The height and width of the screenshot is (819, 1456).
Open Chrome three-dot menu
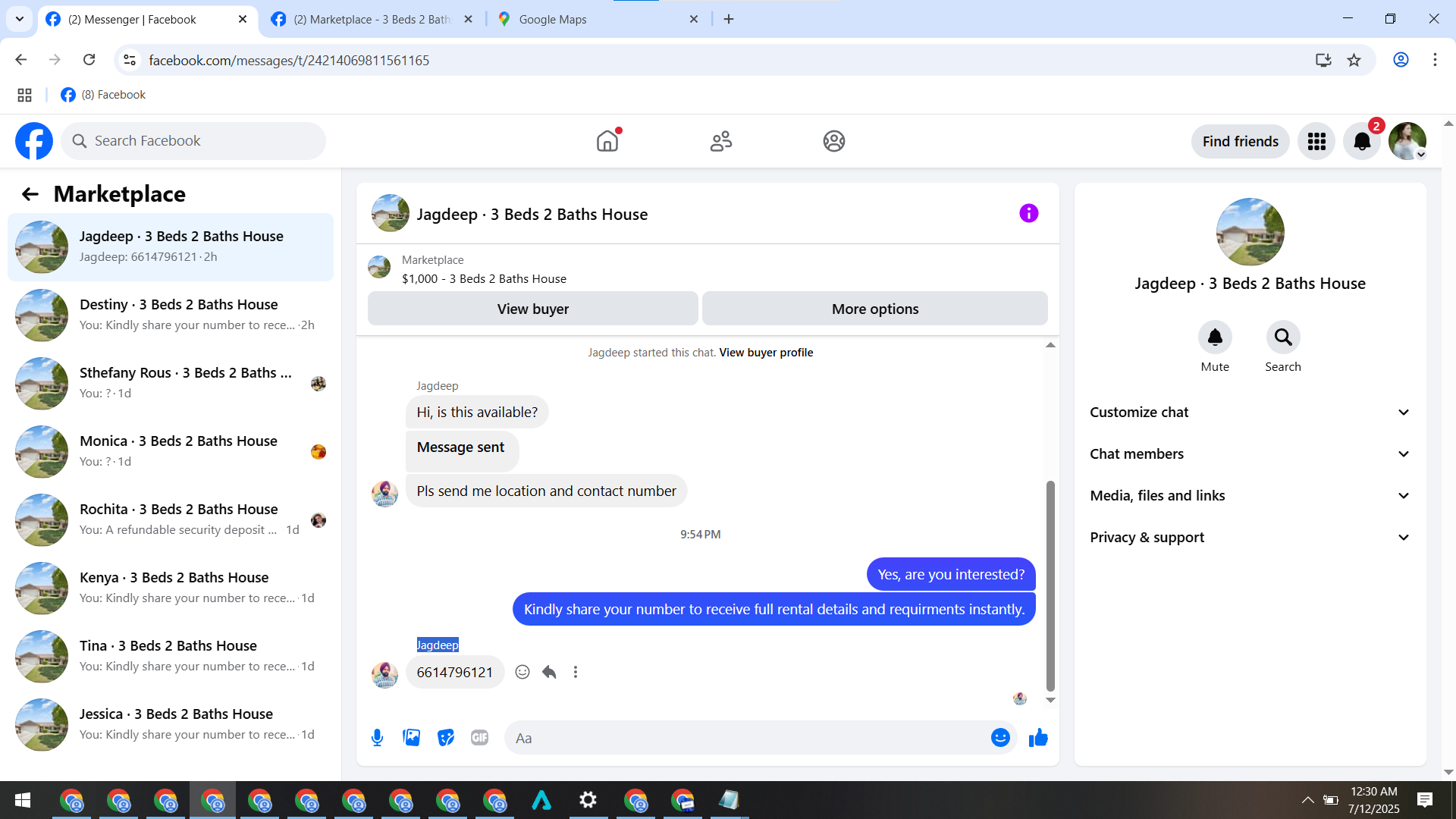coord(1435,60)
